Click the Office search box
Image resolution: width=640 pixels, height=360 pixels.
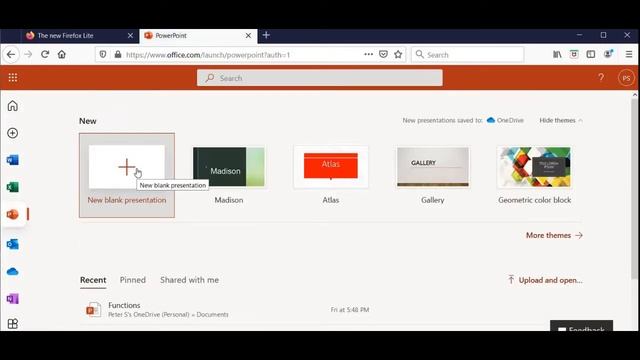click(320, 78)
